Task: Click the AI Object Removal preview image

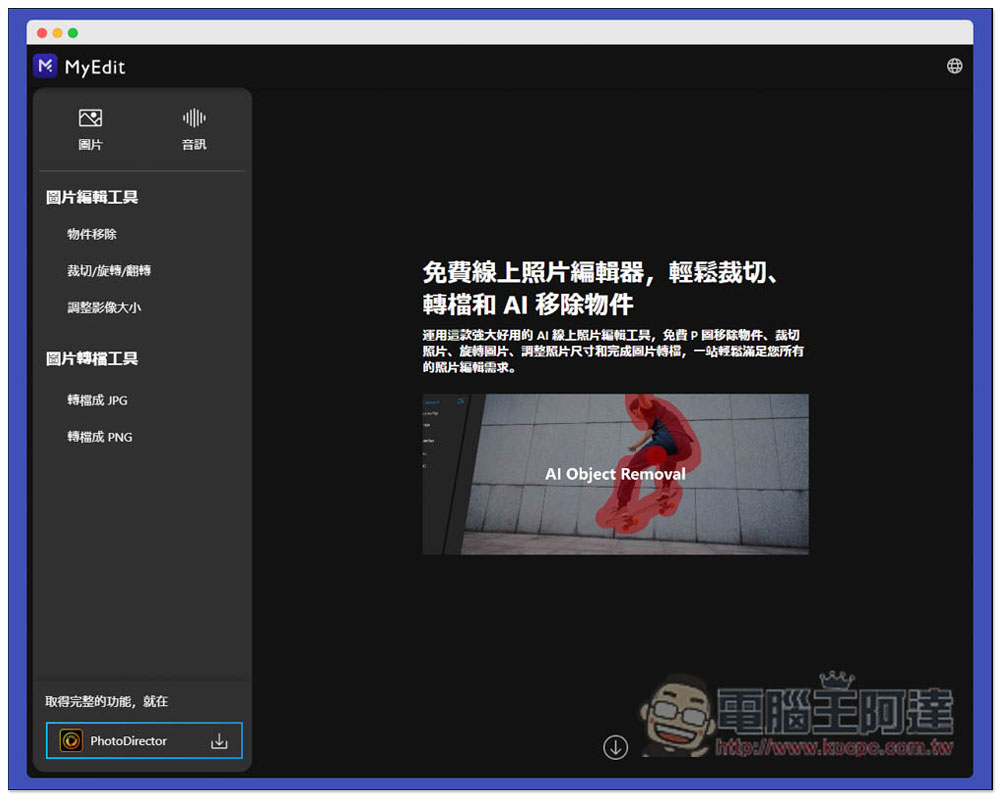Action: (615, 474)
